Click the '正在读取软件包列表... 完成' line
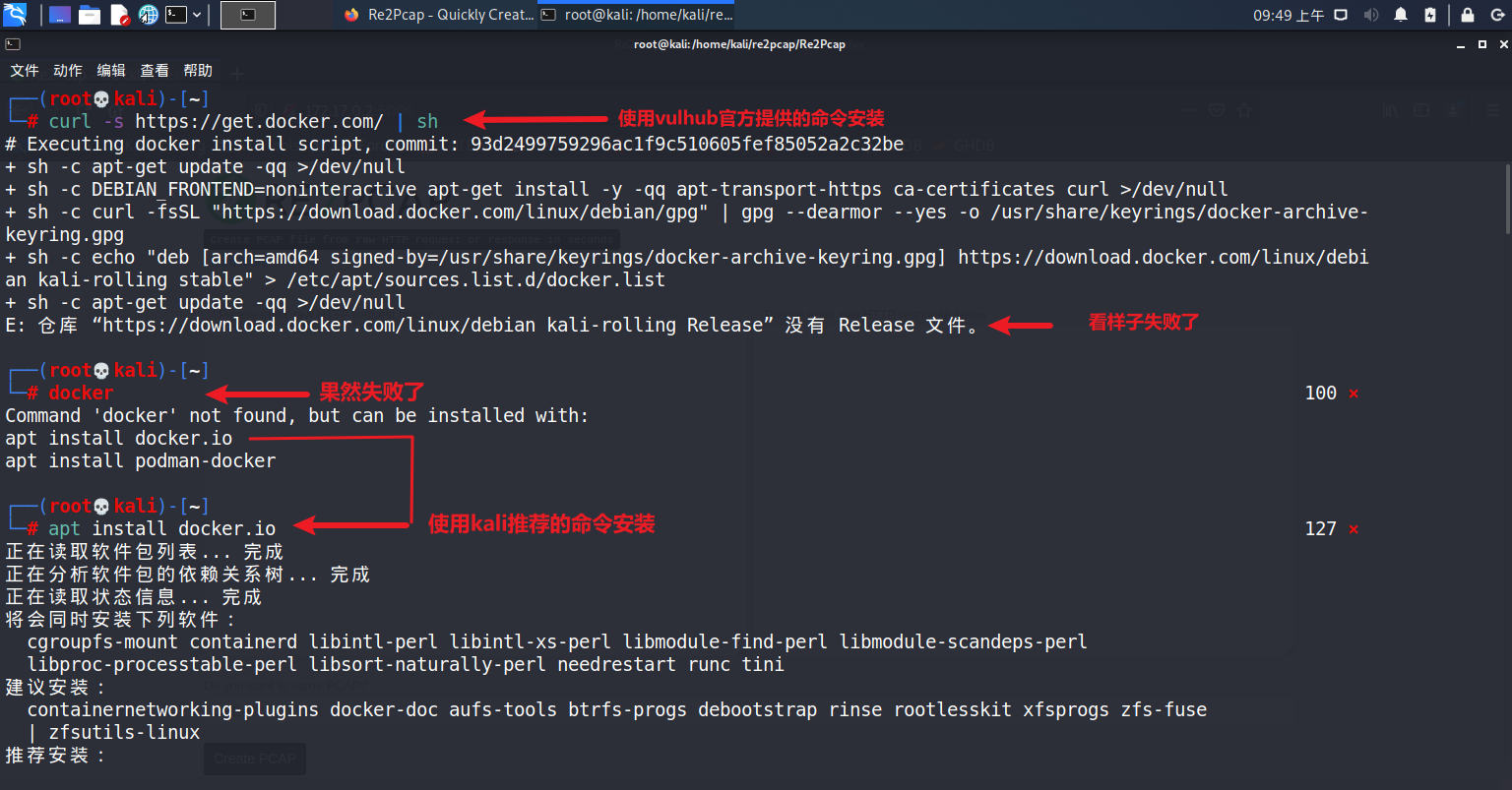The width and height of the screenshot is (1512, 790). click(x=145, y=551)
